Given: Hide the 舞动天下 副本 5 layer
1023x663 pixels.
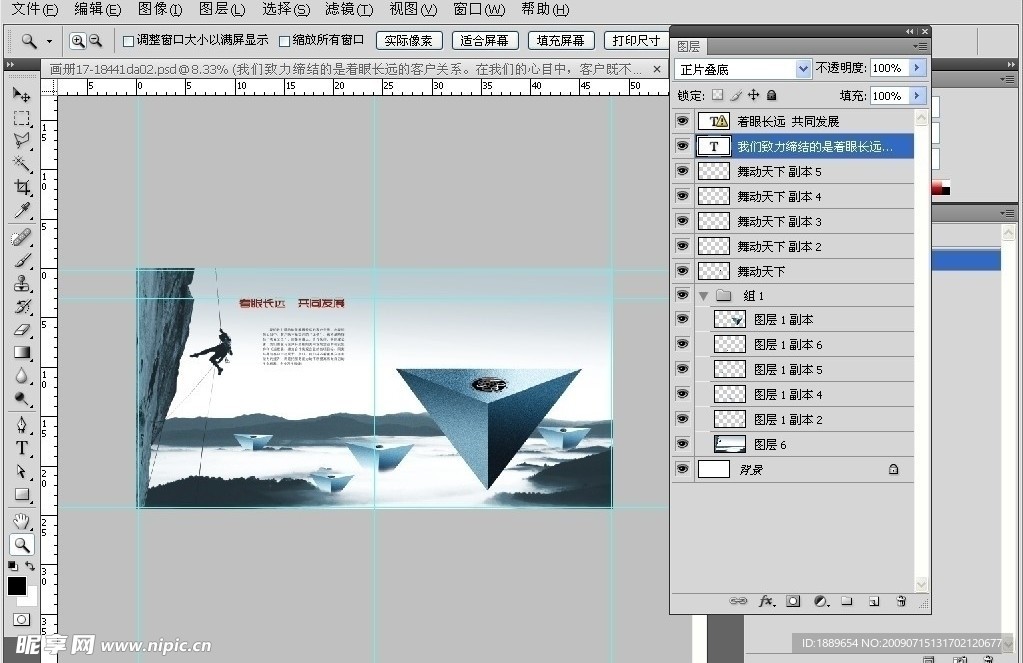Looking at the screenshot, I should tap(682, 171).
